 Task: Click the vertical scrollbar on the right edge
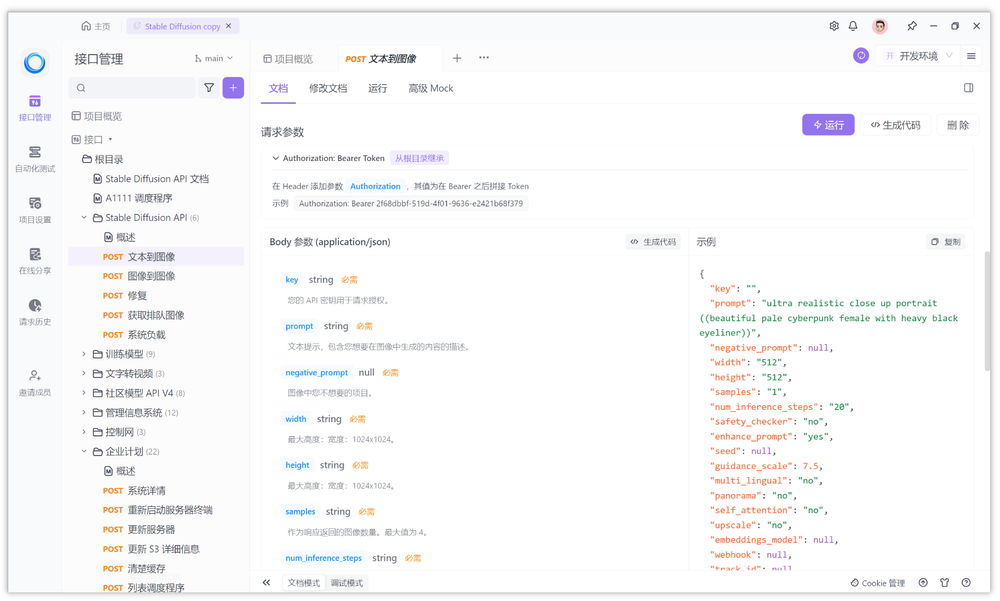(987, 311)
